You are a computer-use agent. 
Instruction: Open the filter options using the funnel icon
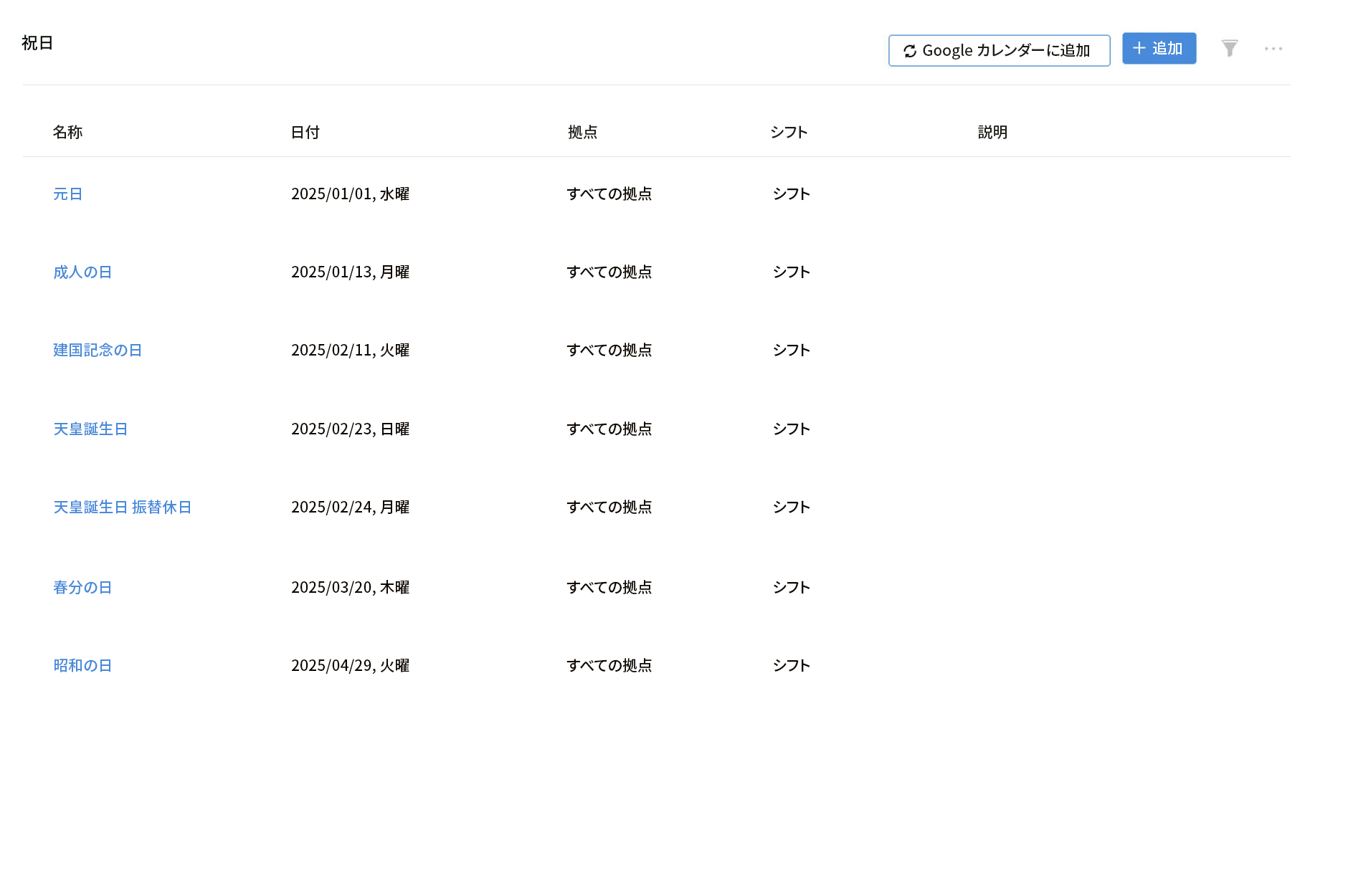coord(1229,47)
